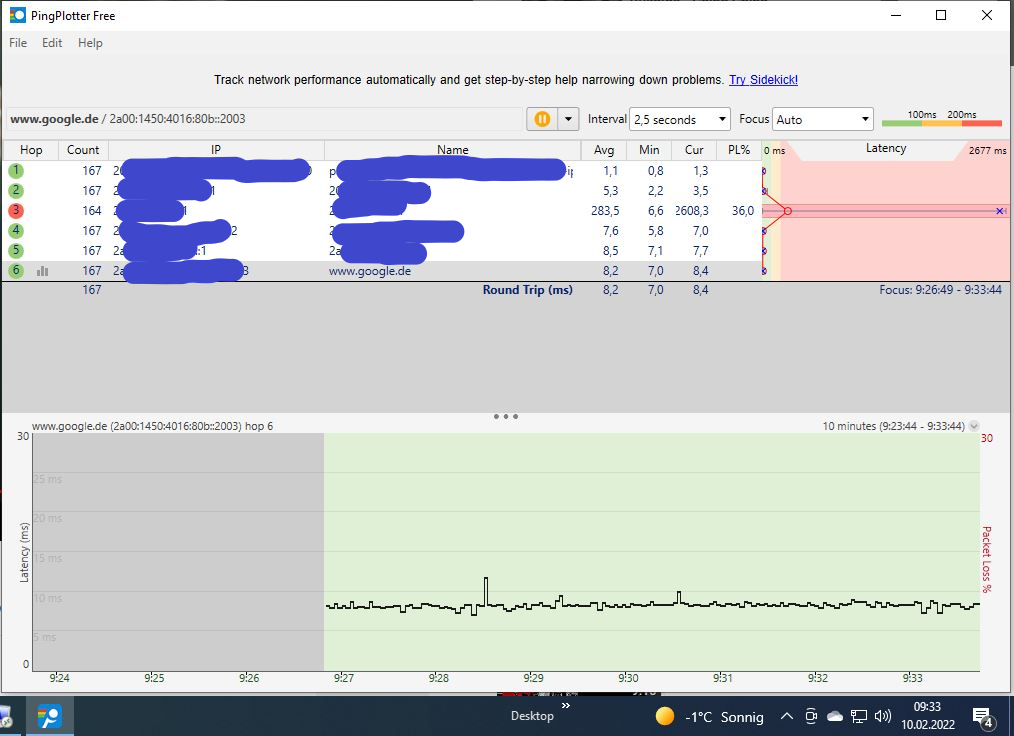This screenshot has width=1014, height=736.
Task: Maximize the PingPlotter window
Action: click(941, 15)
